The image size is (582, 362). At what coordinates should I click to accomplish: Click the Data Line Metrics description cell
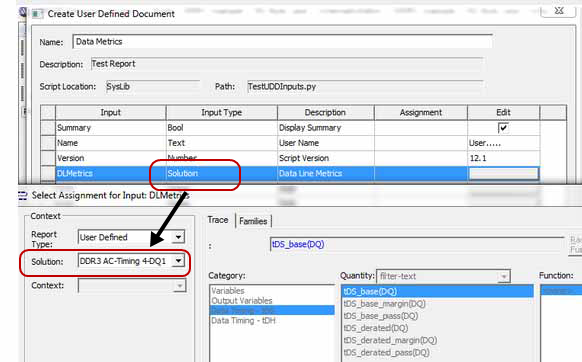pos(326,174)
